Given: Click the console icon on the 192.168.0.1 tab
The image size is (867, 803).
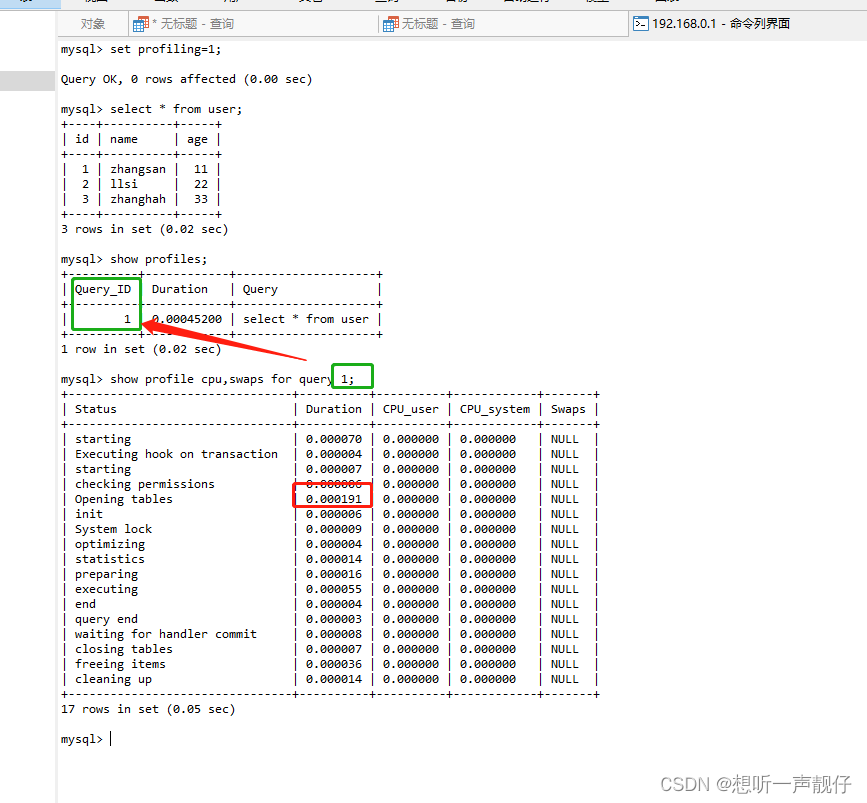Looking at the screenshot, I should tap(641, 24).
